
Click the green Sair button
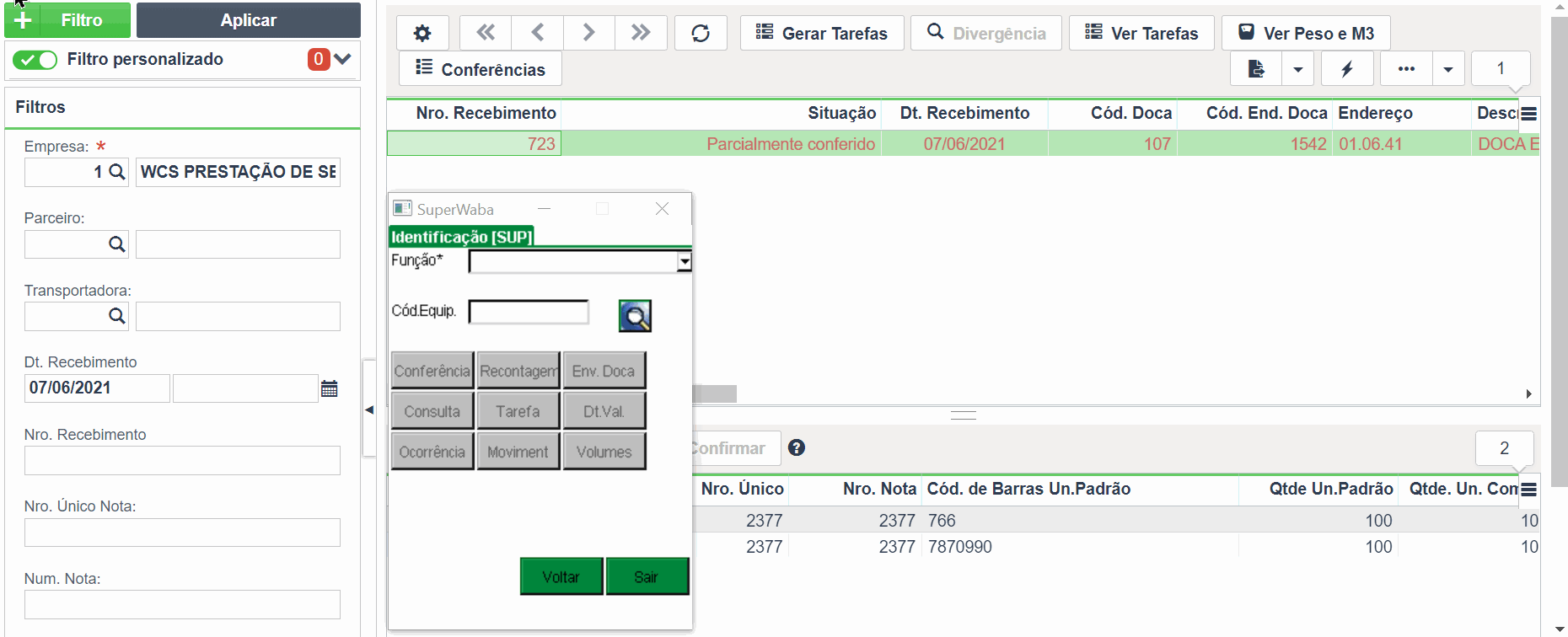pyautogui.click(x=647, y=576)
